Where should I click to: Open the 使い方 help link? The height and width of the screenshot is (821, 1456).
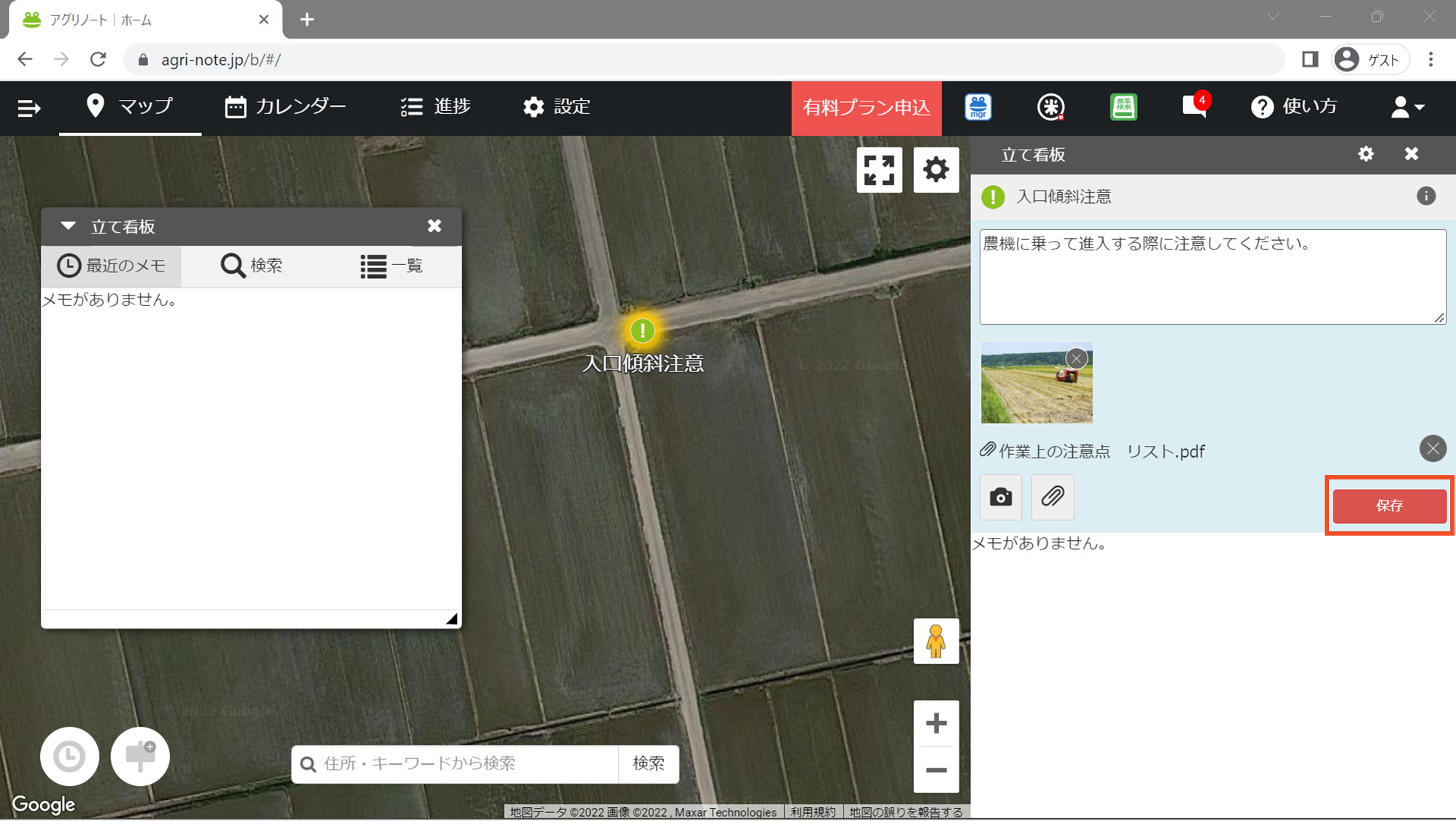pos(1294,107)
